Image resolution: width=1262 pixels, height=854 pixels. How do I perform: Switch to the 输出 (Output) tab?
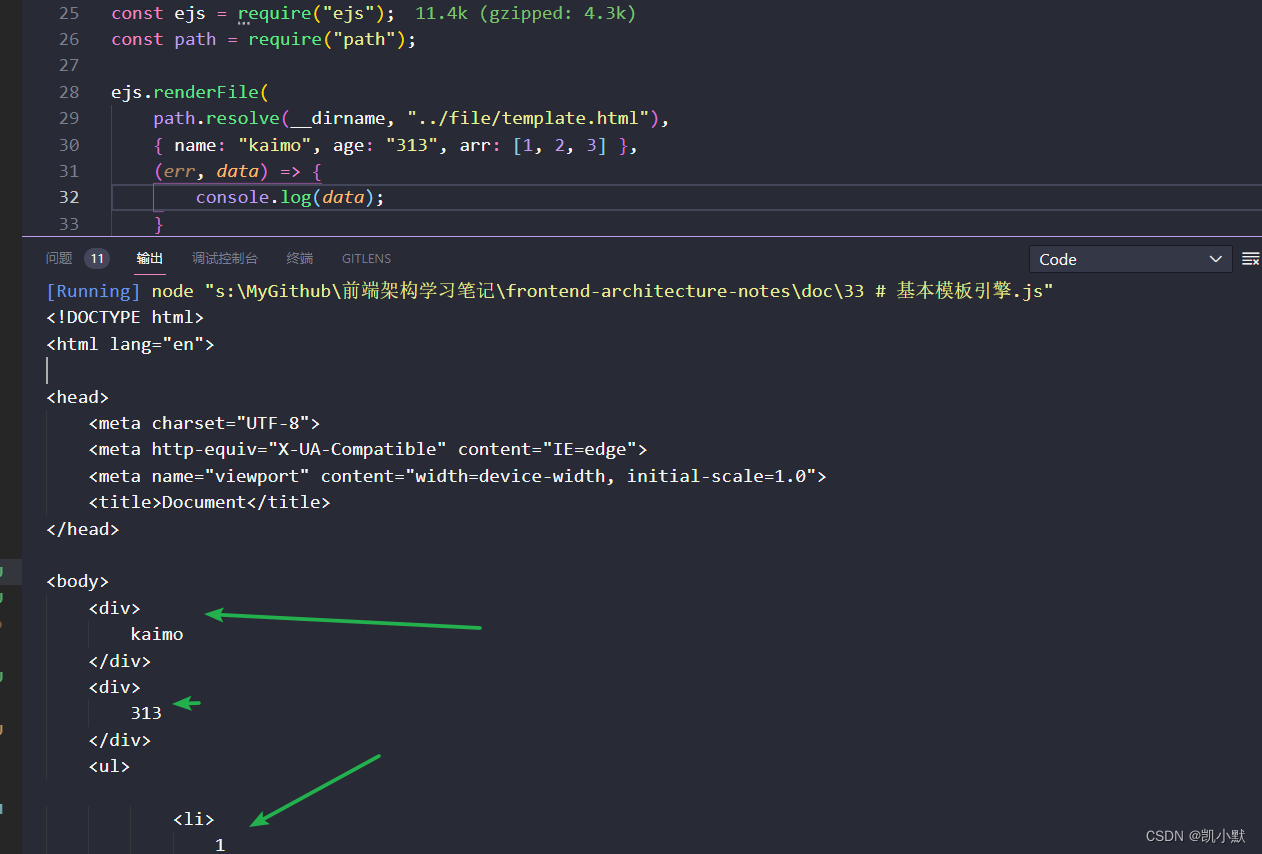pyautogui.click(x=150, y=258)
